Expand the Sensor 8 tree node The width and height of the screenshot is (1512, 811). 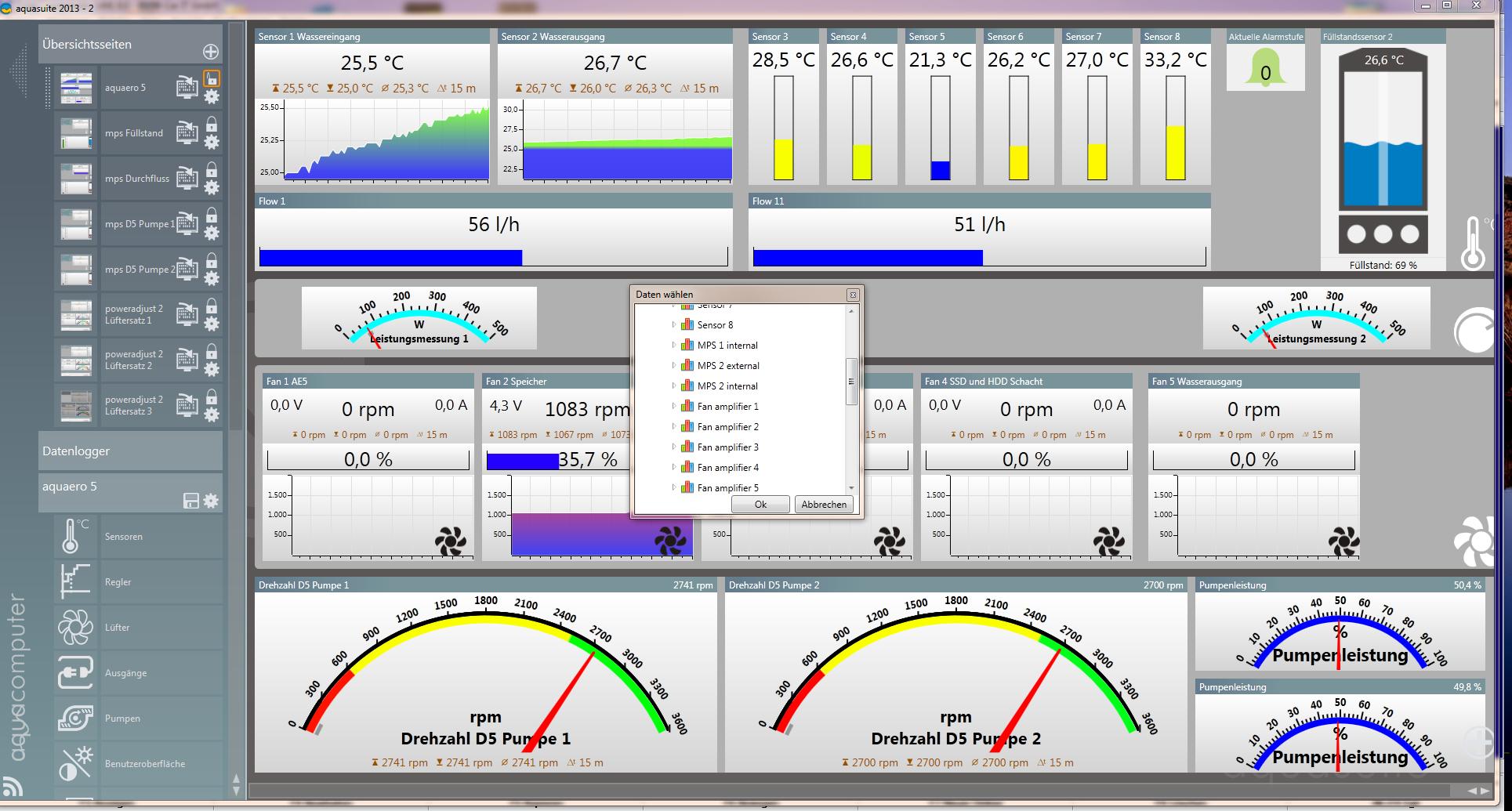673,324
